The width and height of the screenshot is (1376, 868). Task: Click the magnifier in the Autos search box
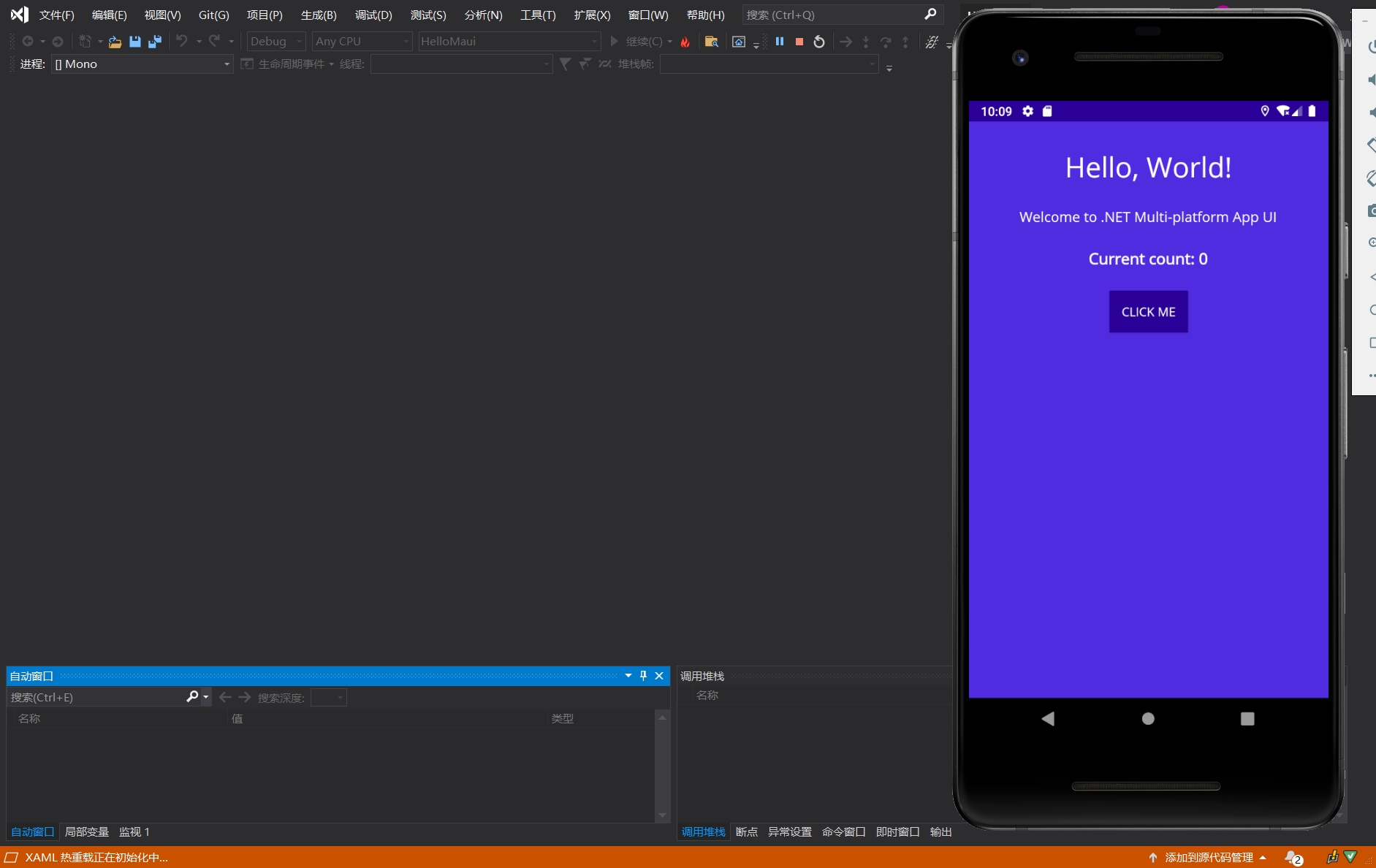(192, 697)
